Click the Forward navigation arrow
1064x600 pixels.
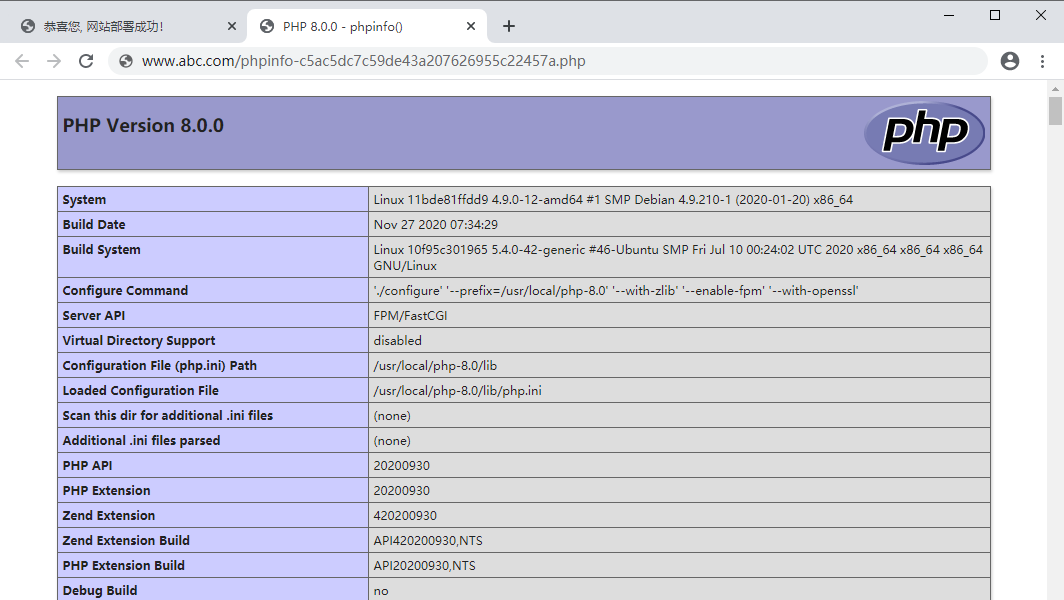[x=54, y=61]
